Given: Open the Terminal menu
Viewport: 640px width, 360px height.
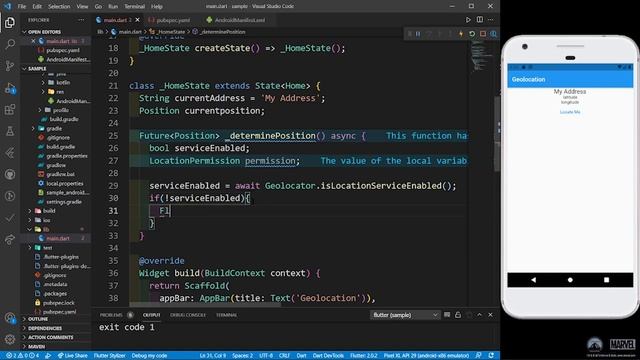Looking at the screenshot, I should tap(134, 7).
